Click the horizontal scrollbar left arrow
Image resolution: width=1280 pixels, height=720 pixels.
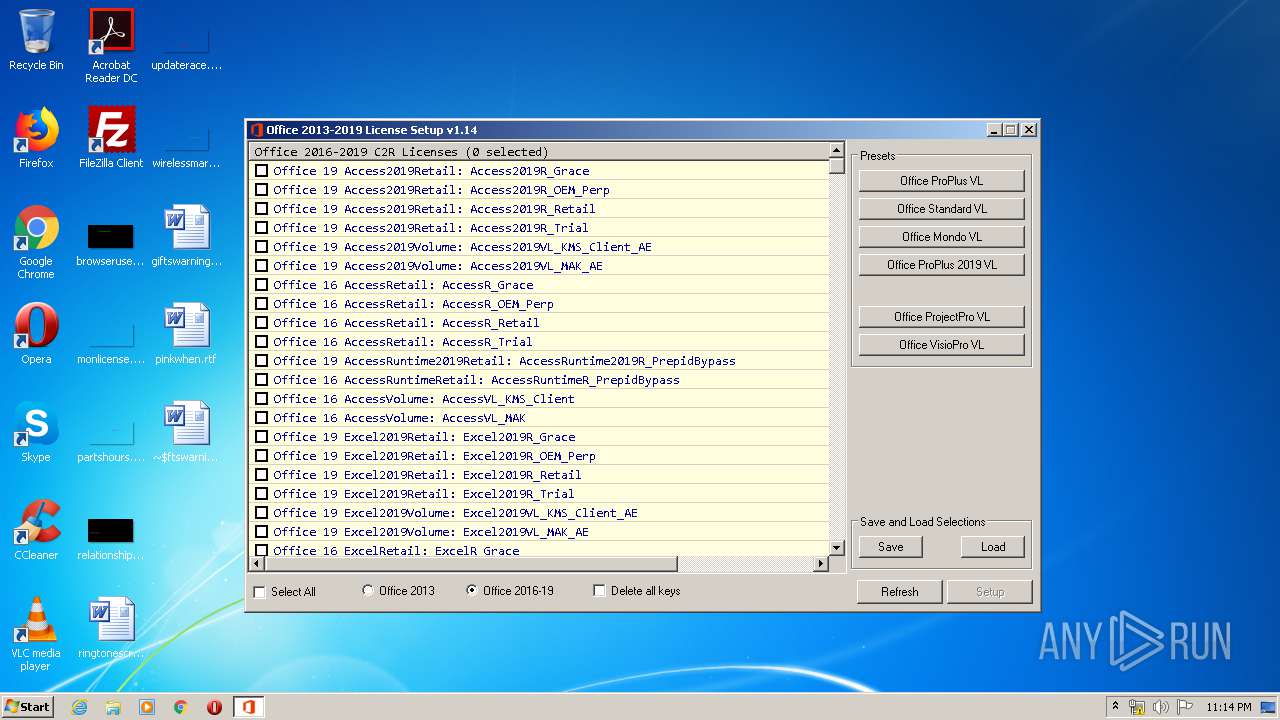click(x=257, y=564)
